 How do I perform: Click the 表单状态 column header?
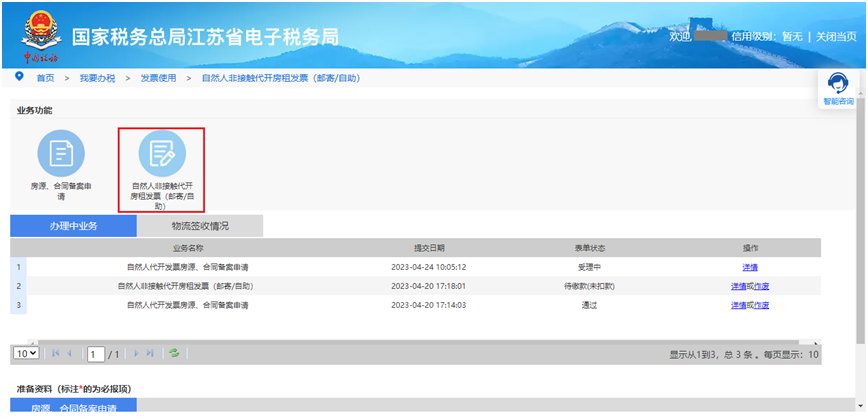click(x=589, y=247)
